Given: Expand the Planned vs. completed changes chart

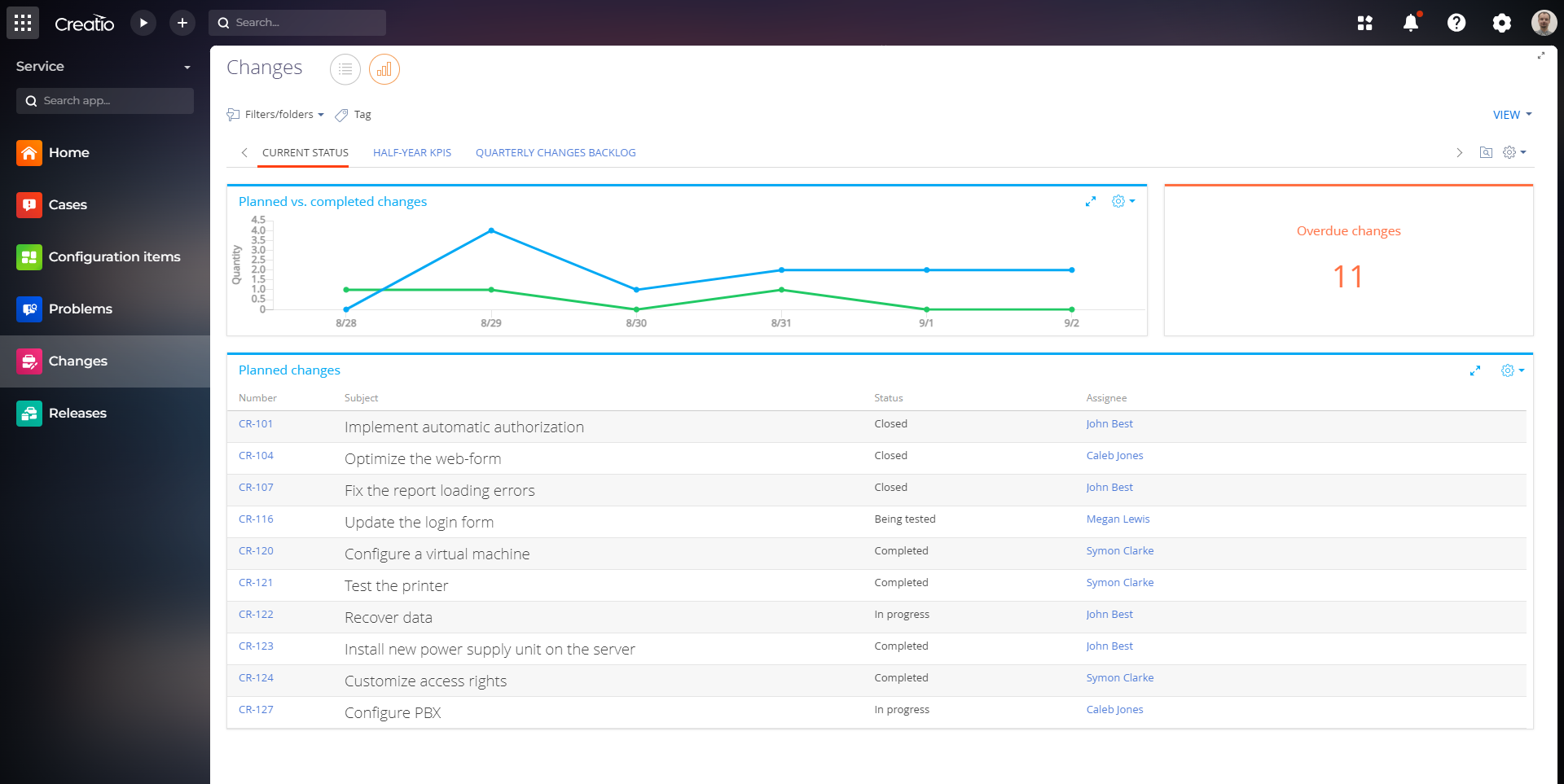Looking at the screenshot, I should pos(1091,202).
